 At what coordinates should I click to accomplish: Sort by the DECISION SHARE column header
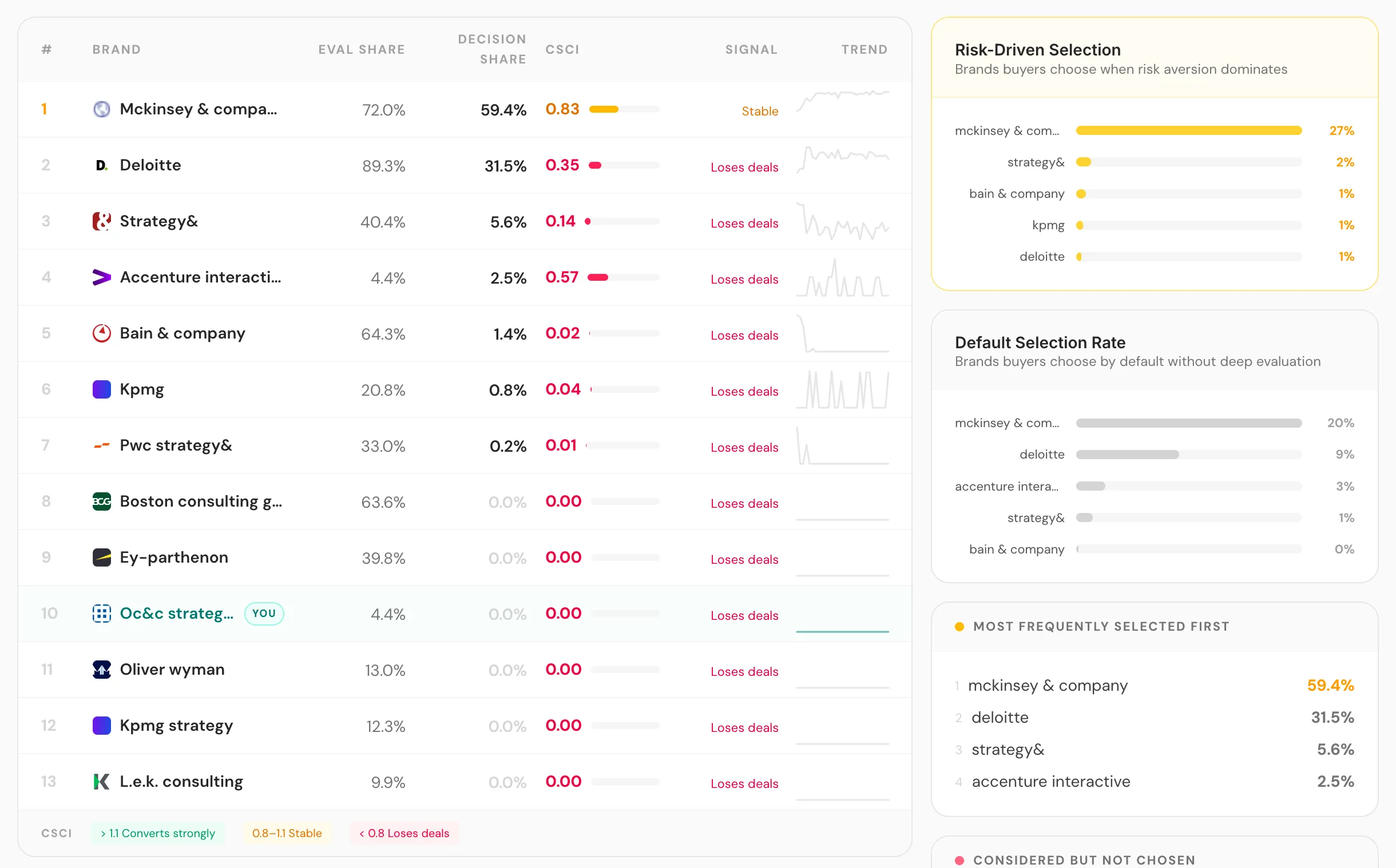pos(492,49)
